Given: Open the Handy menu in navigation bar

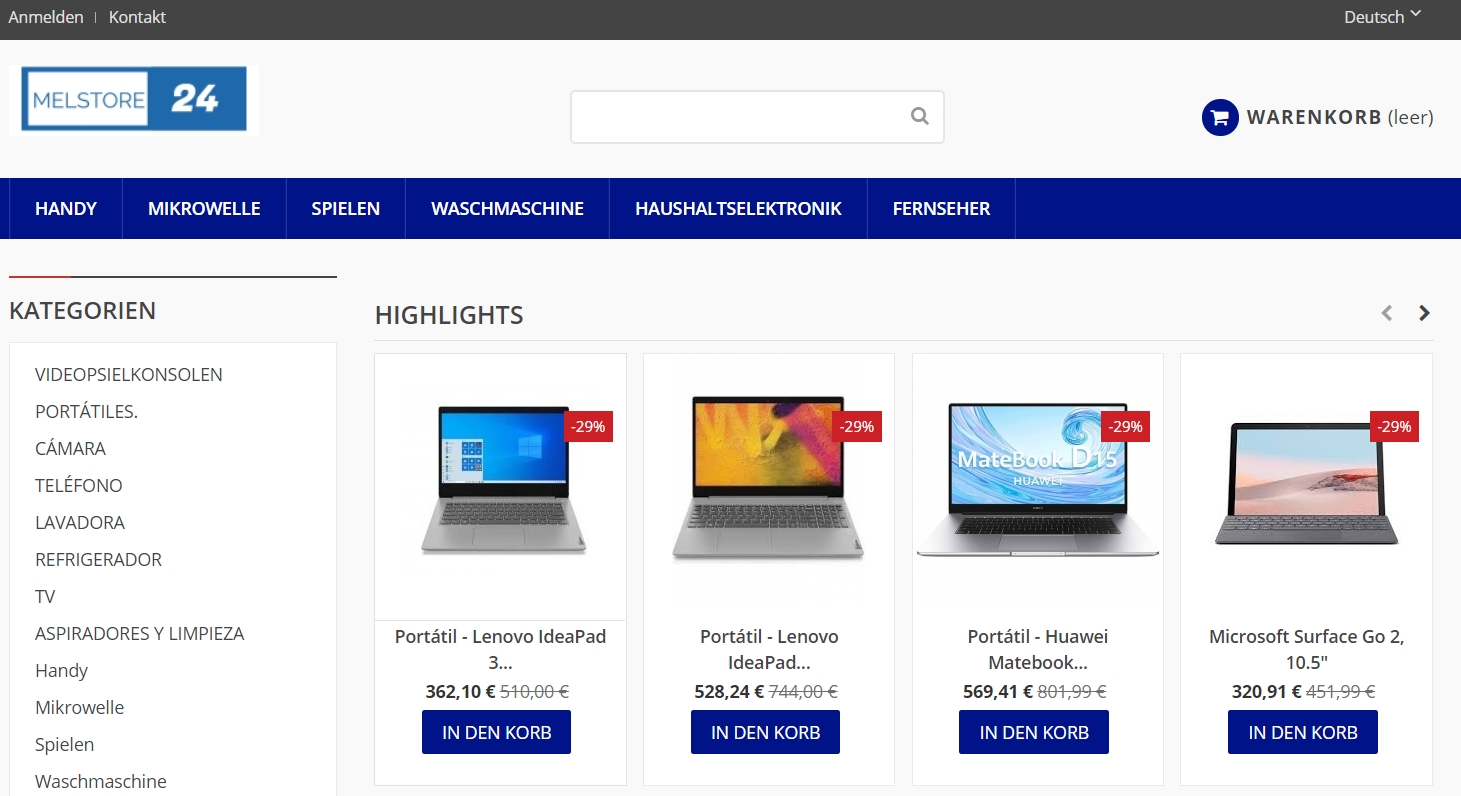Looking at the screenshot, I should [x=66, y=209].
